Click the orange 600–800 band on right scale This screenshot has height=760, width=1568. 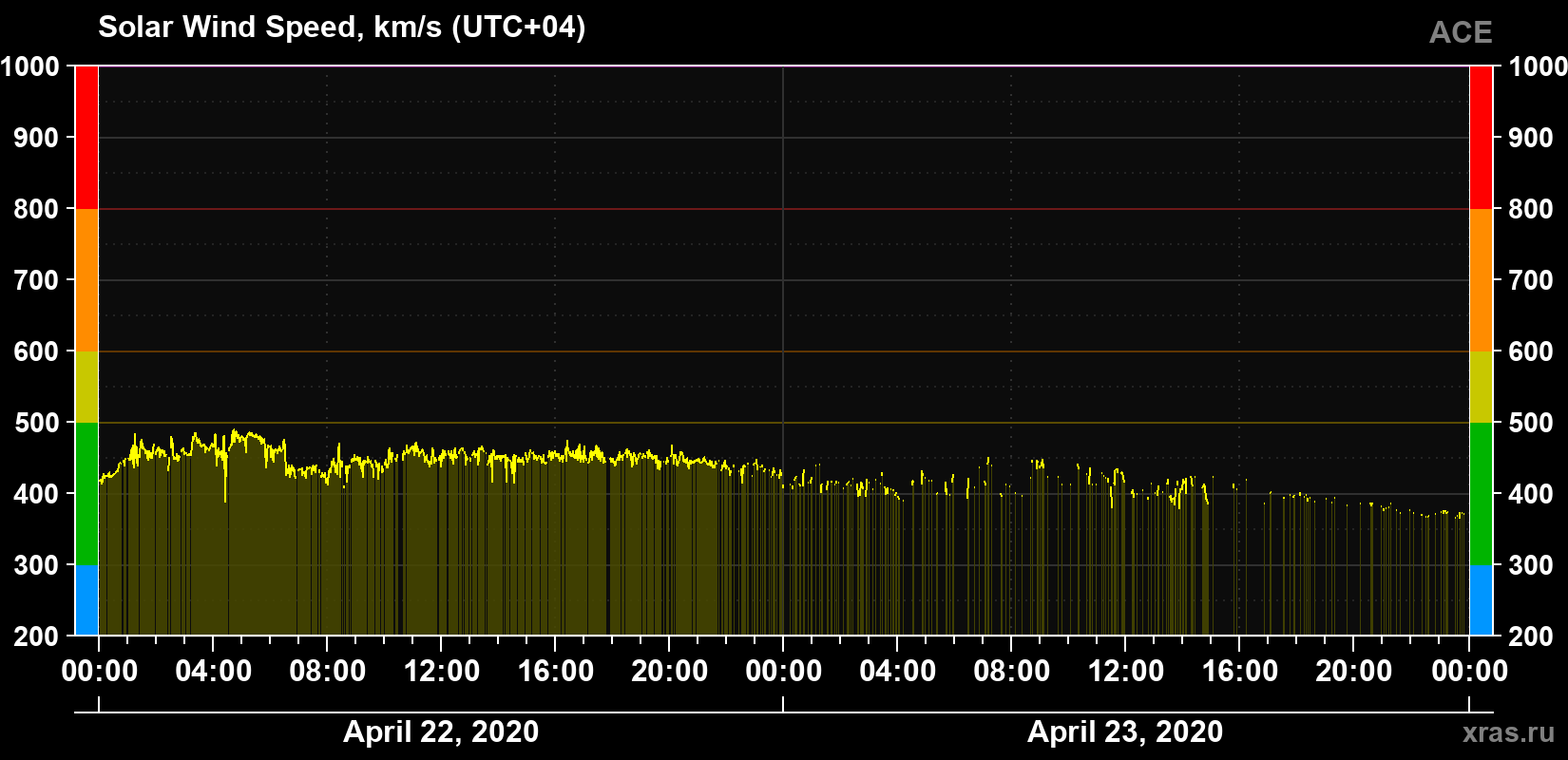point(1481,280)
